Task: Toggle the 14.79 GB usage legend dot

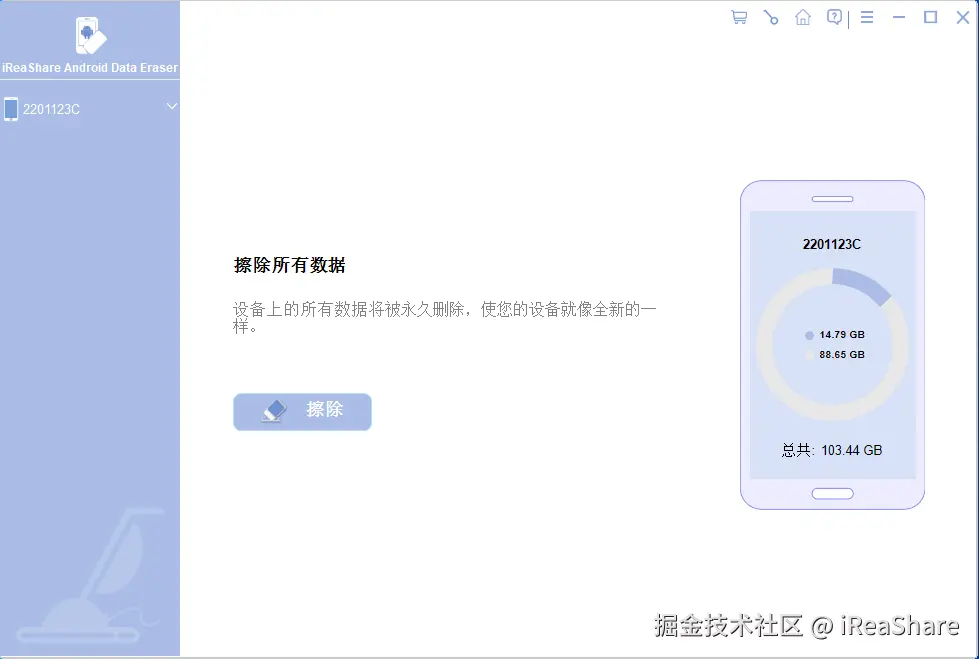Action: pyautogui.click(x=811, y=335)
